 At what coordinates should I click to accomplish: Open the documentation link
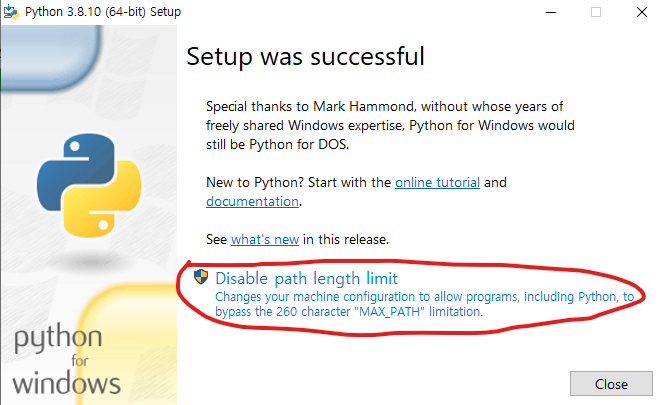(252, 201)
